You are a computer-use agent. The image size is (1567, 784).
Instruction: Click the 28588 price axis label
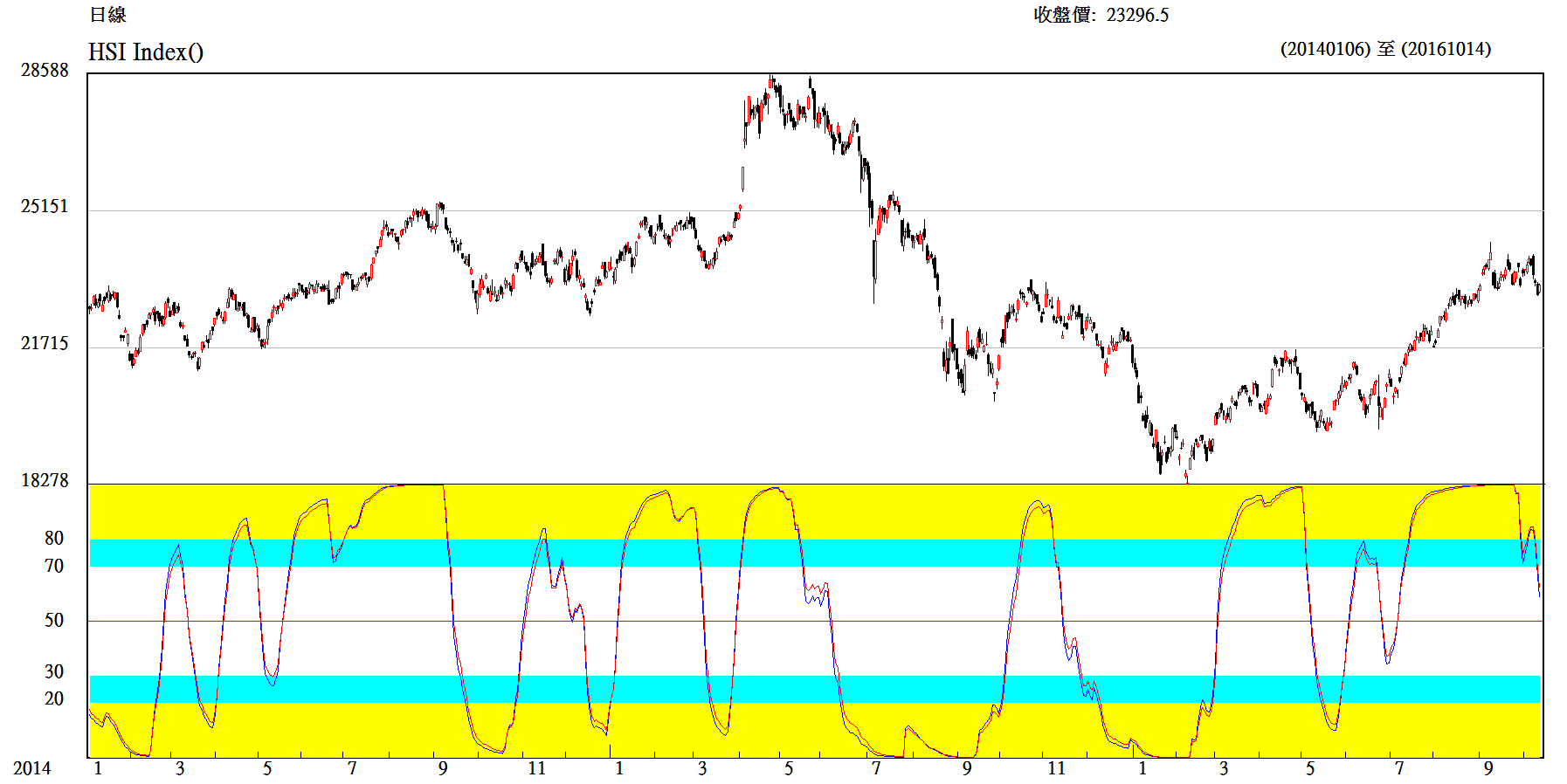pyautogui.click(x=45, y=71)
